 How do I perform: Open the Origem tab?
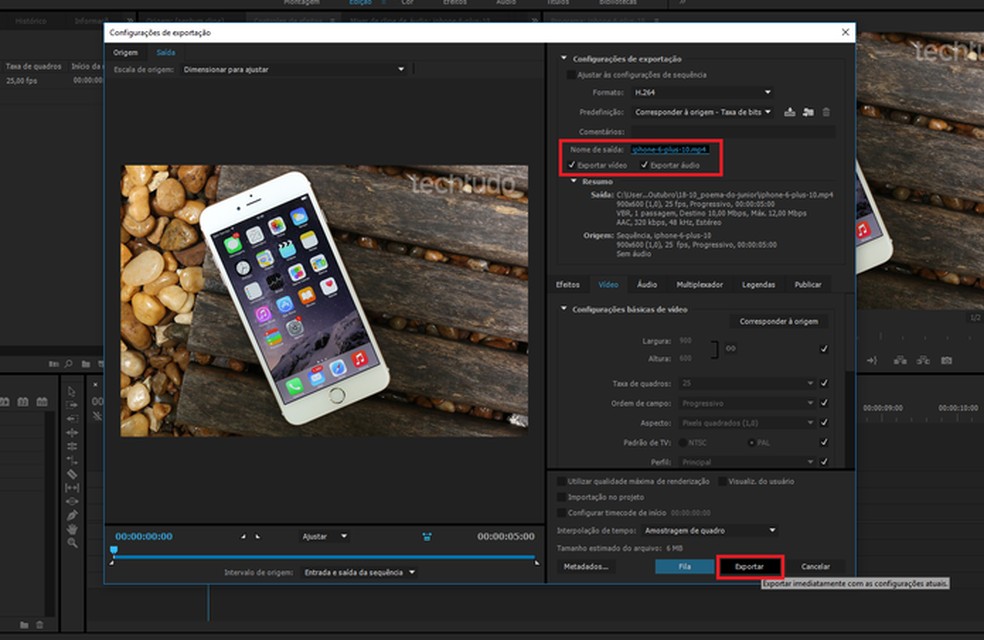[x=125, y=52]
